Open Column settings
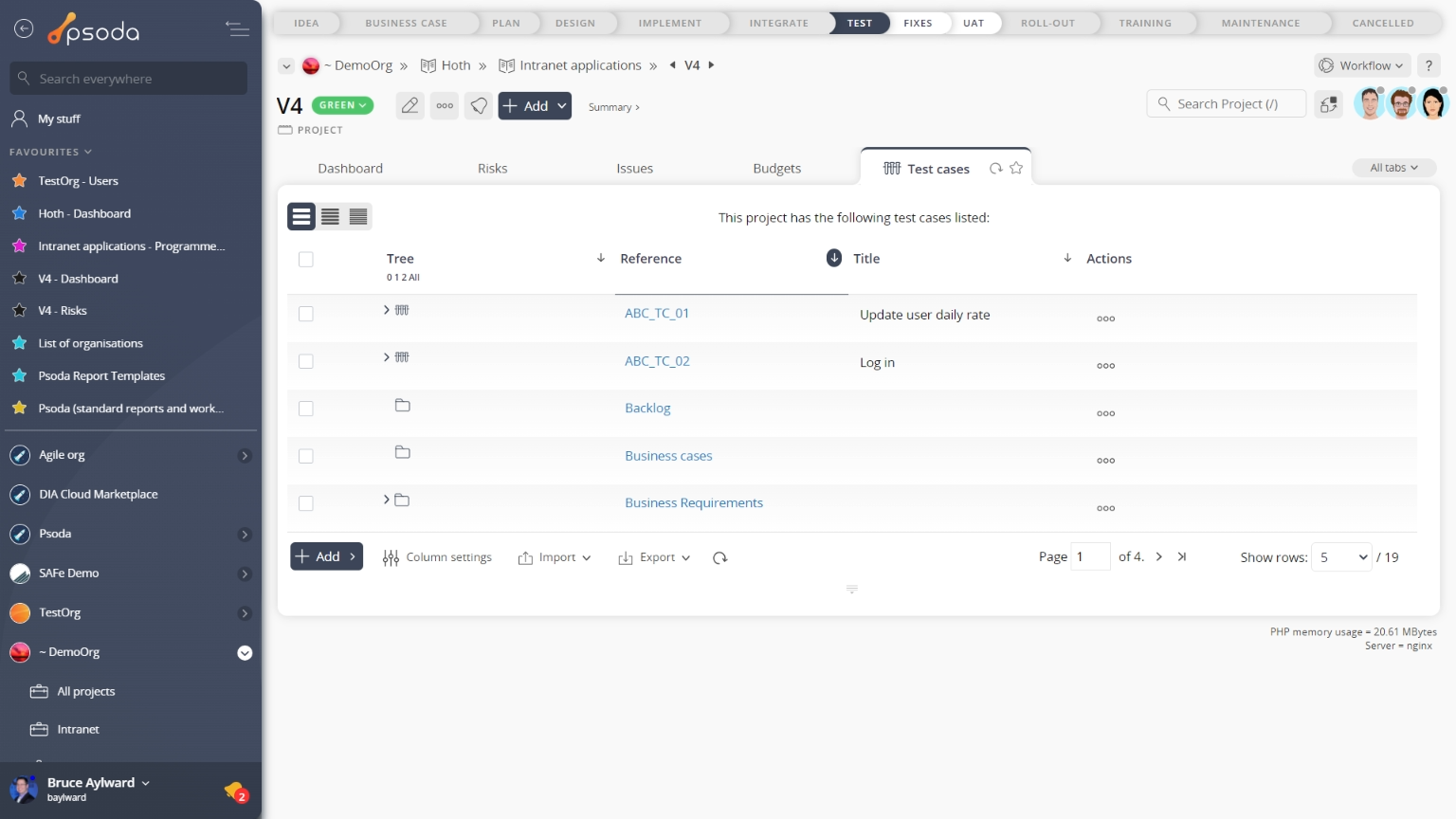Viewport: 1456px width, 819px height. [437, 558]
